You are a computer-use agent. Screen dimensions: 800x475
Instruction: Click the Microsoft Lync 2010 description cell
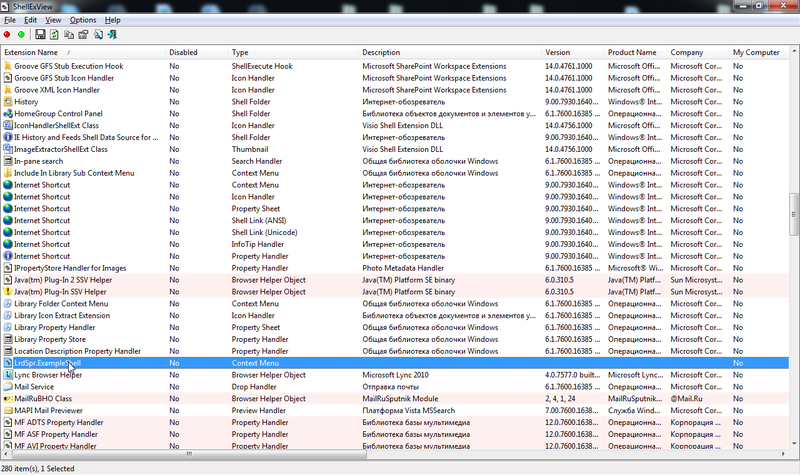pos(395,374)
